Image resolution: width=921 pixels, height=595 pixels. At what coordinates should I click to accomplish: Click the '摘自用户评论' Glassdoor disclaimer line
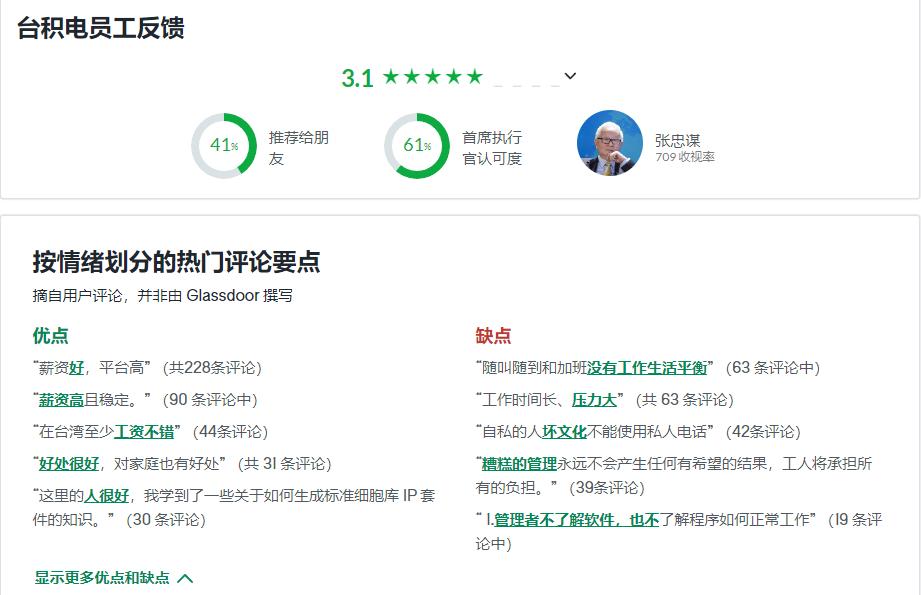coord(163,295)
